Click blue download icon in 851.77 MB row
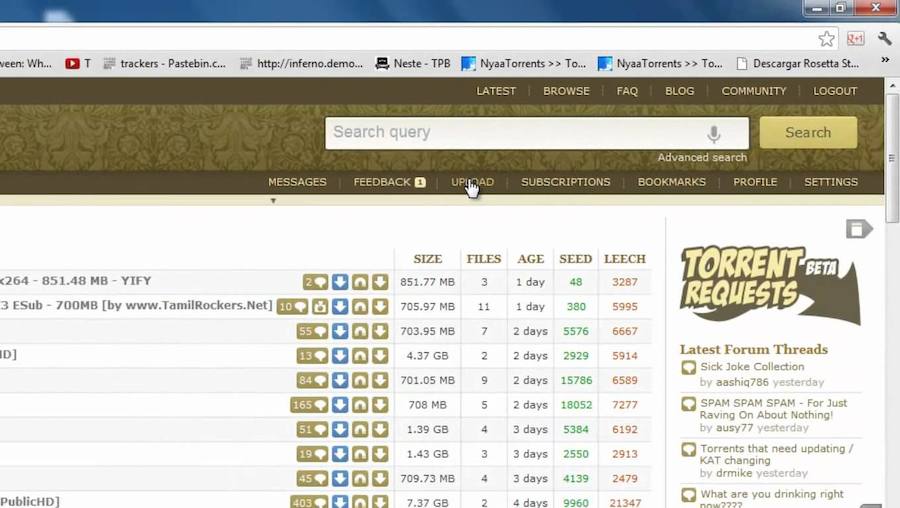This screenshot has height=508, width=900. 340,282
